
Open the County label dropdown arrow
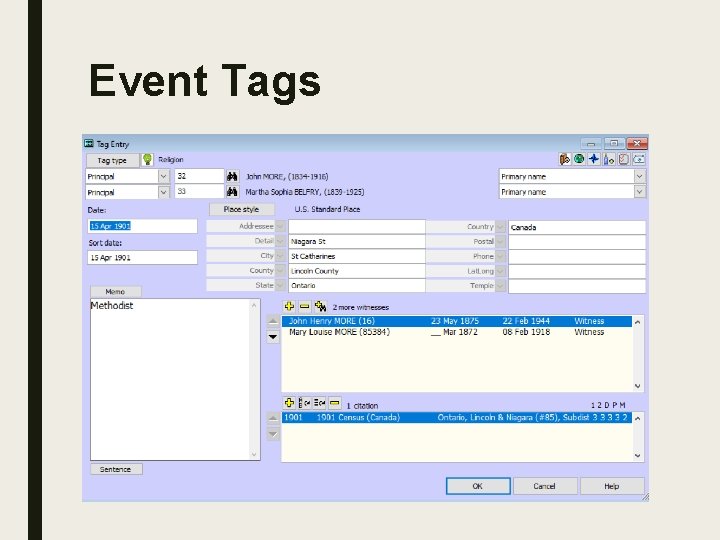pyautogui.click(x=280, y=270)
